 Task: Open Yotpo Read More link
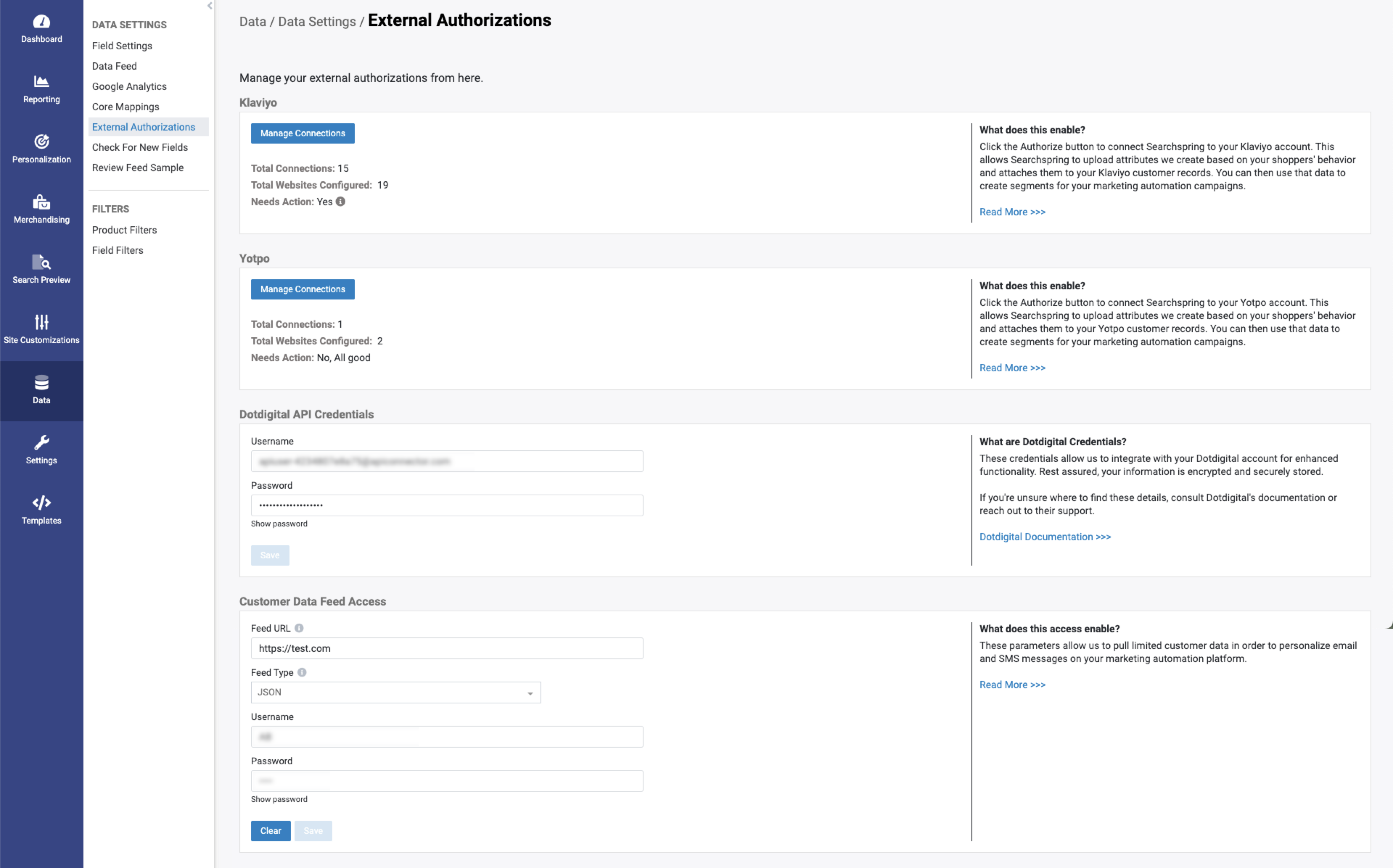tap(1012, 368)
